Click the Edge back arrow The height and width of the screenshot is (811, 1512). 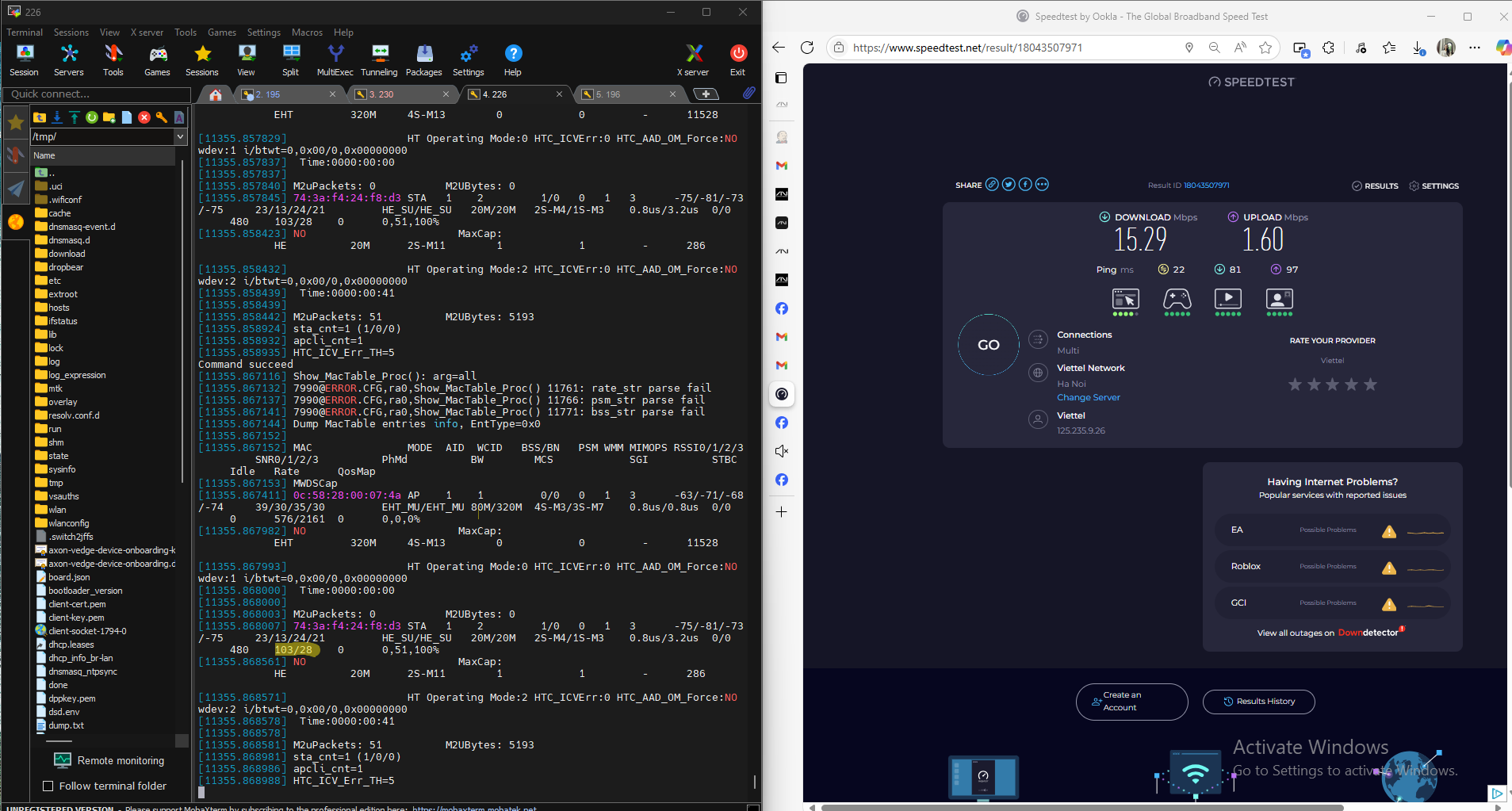point(779,48)
